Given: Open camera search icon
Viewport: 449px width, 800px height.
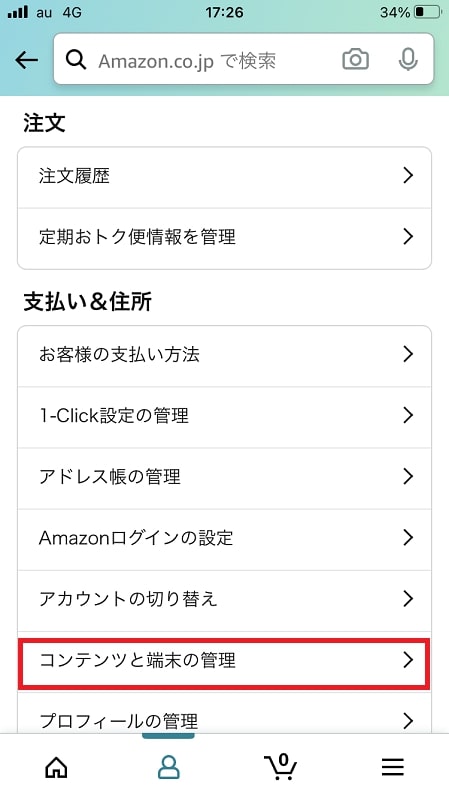Looking at the screenshot, I should click(355, 60).
